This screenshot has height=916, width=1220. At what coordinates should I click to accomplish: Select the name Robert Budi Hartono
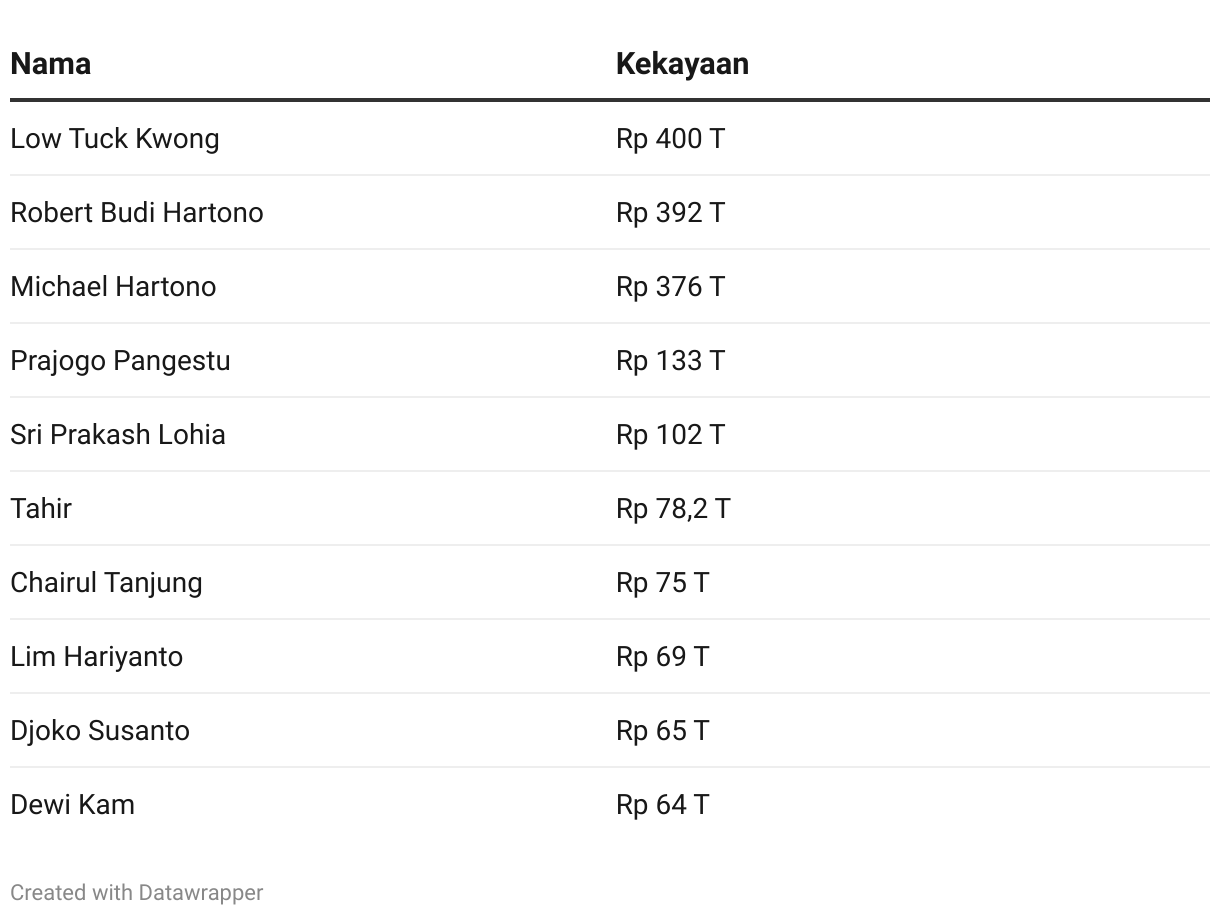tap(137, 212)
